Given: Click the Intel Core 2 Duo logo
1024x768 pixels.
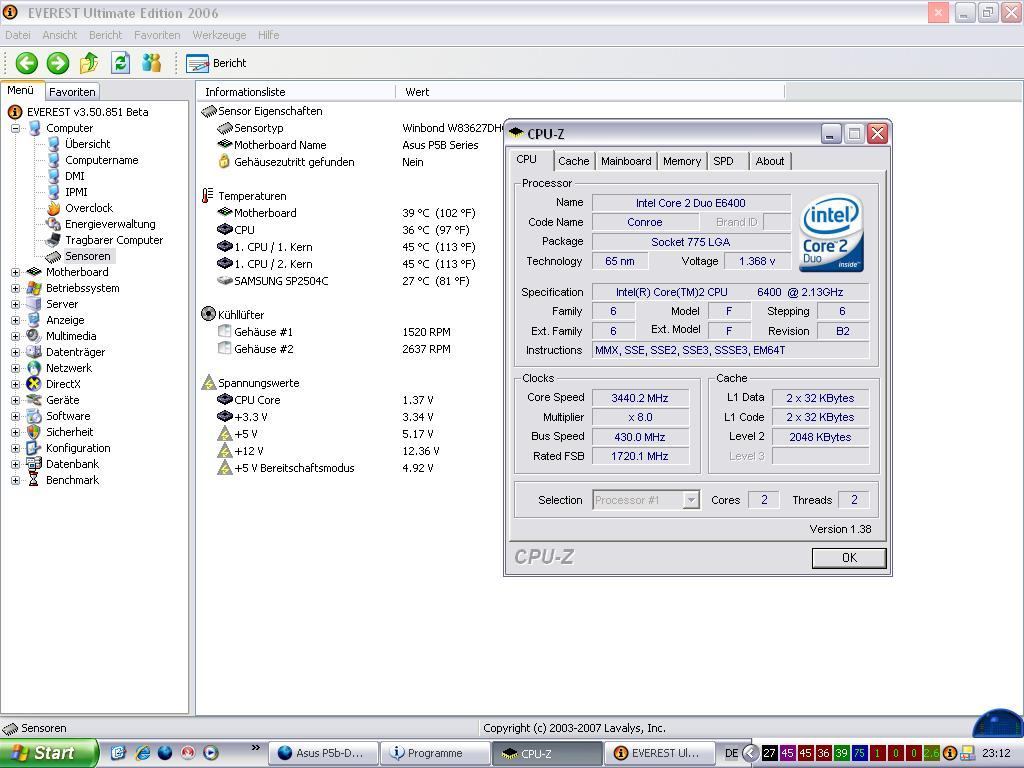Looking at the screenshot, I should tap(831, 235).
